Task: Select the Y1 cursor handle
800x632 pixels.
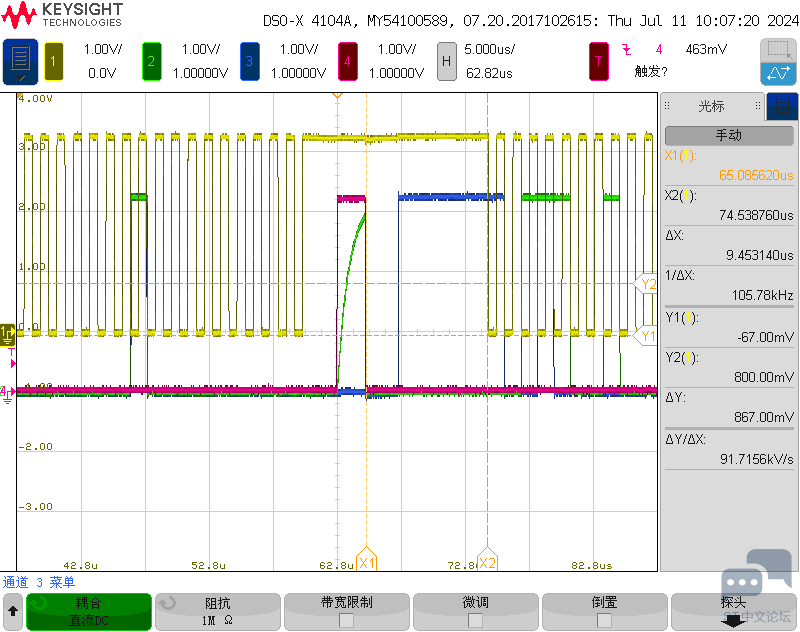Action: [646, 336]
